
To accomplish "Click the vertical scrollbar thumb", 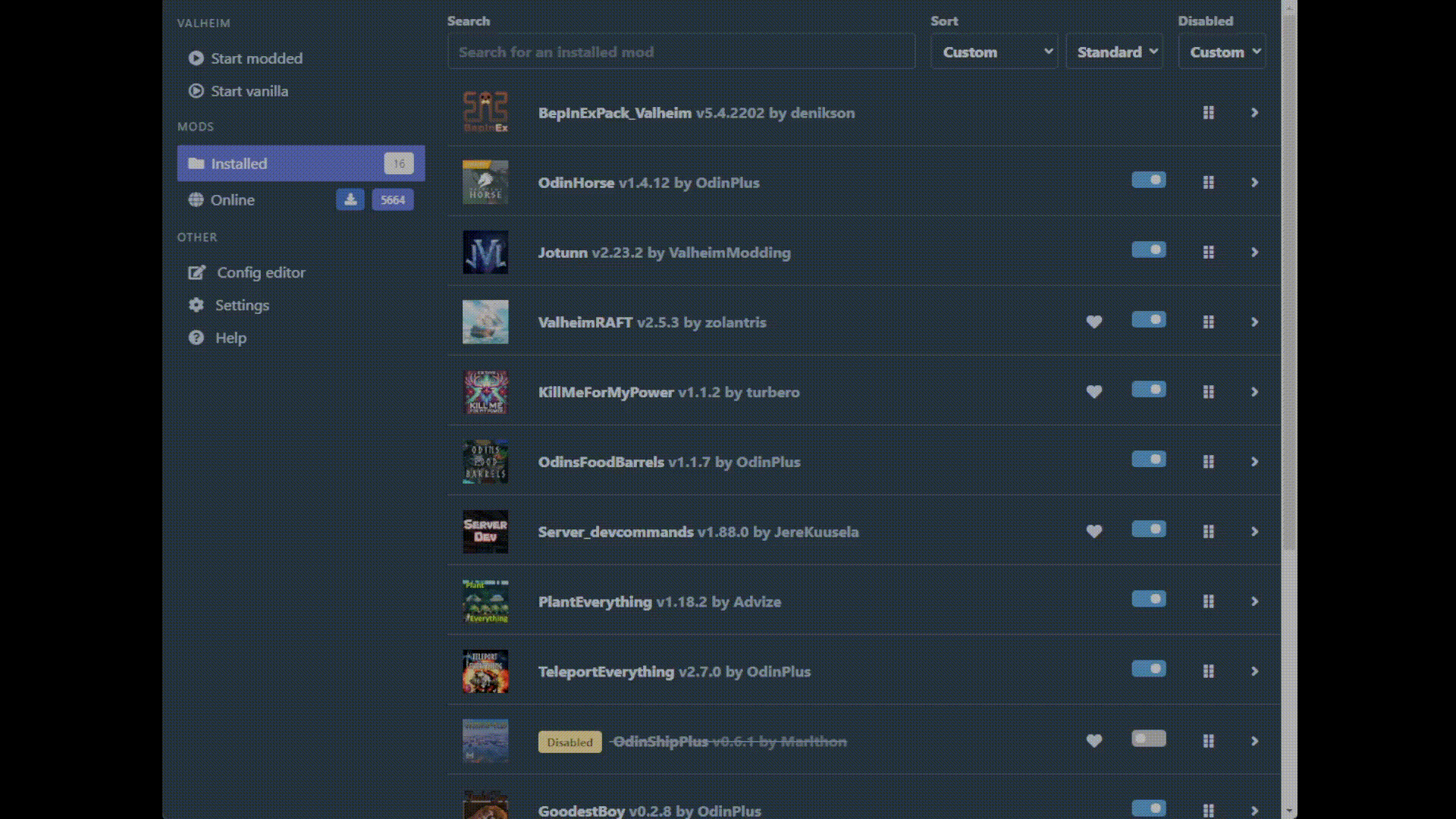I will click(x=1289, y=281).
